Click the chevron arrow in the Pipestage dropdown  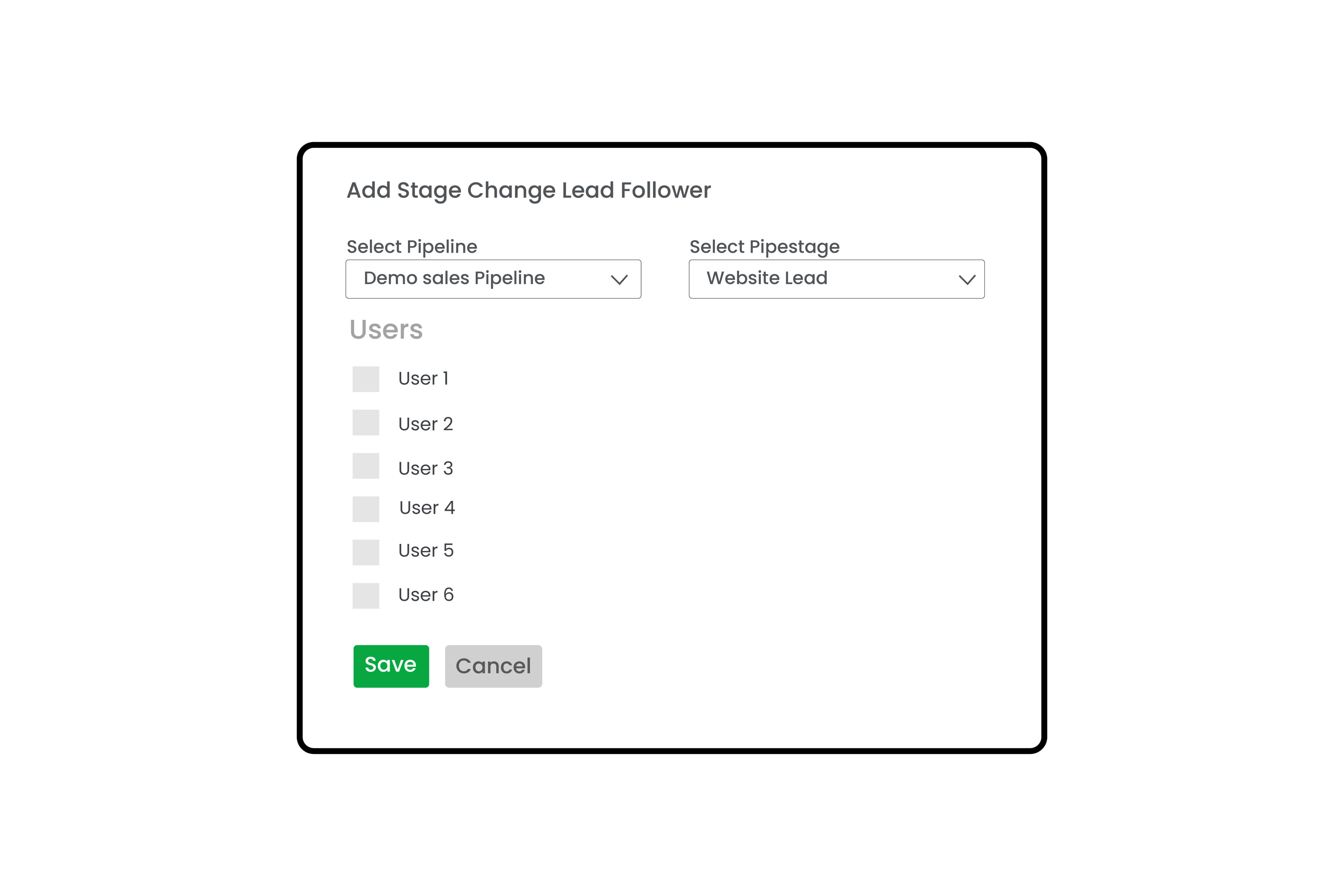(967, 279)
